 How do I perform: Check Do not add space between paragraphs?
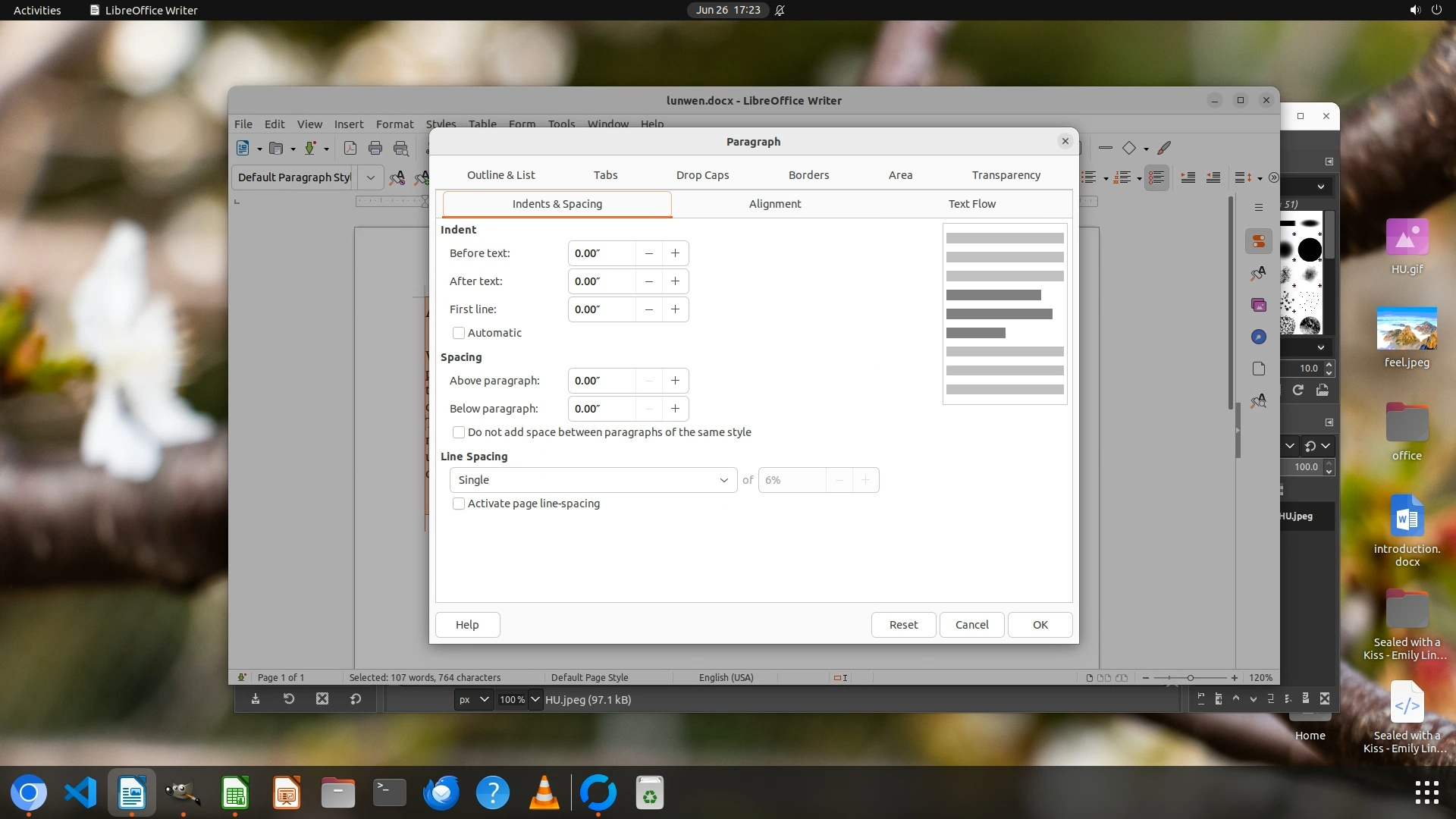459,432
